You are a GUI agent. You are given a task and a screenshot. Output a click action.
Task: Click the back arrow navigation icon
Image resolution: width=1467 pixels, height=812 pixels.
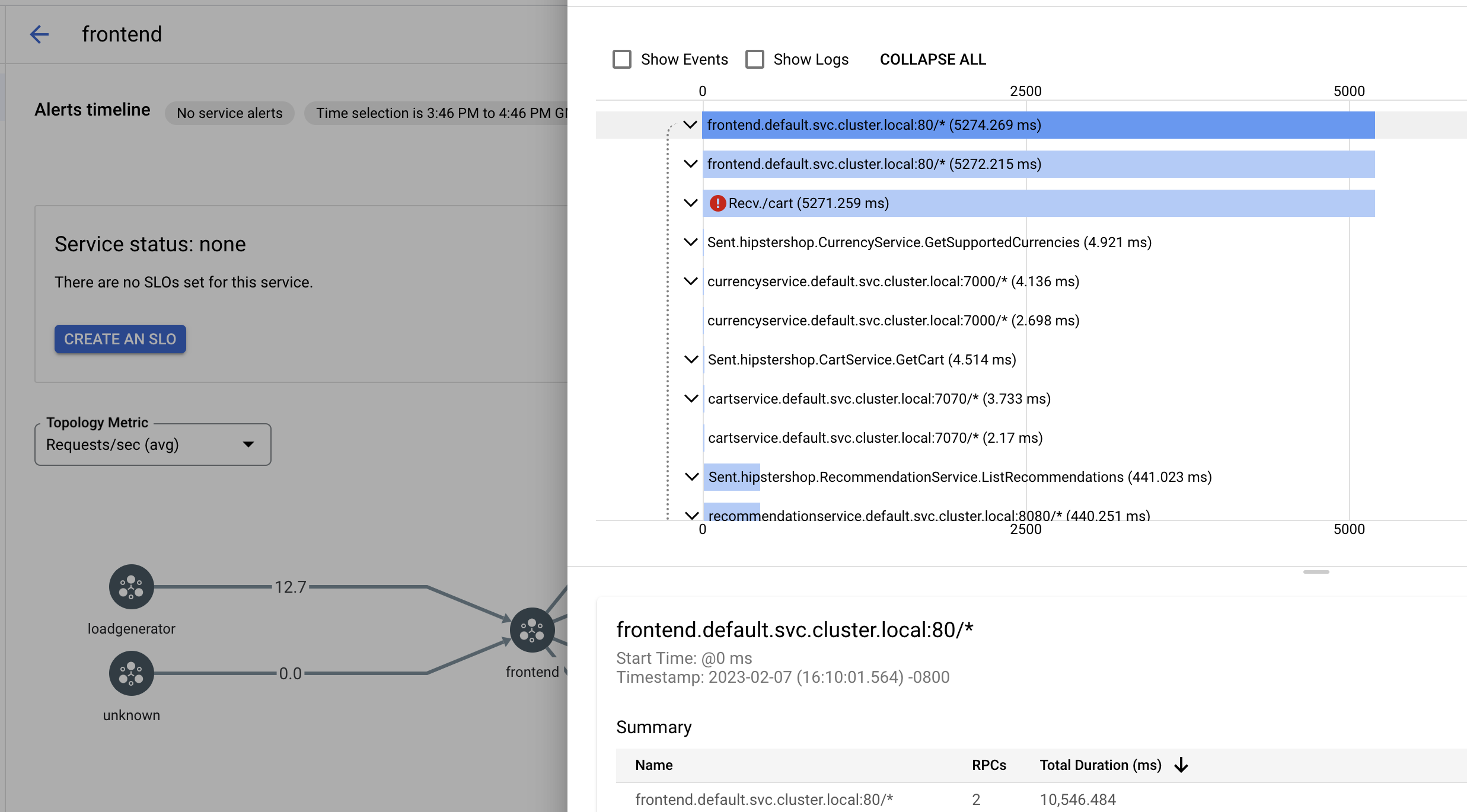(x=37, y=33)
